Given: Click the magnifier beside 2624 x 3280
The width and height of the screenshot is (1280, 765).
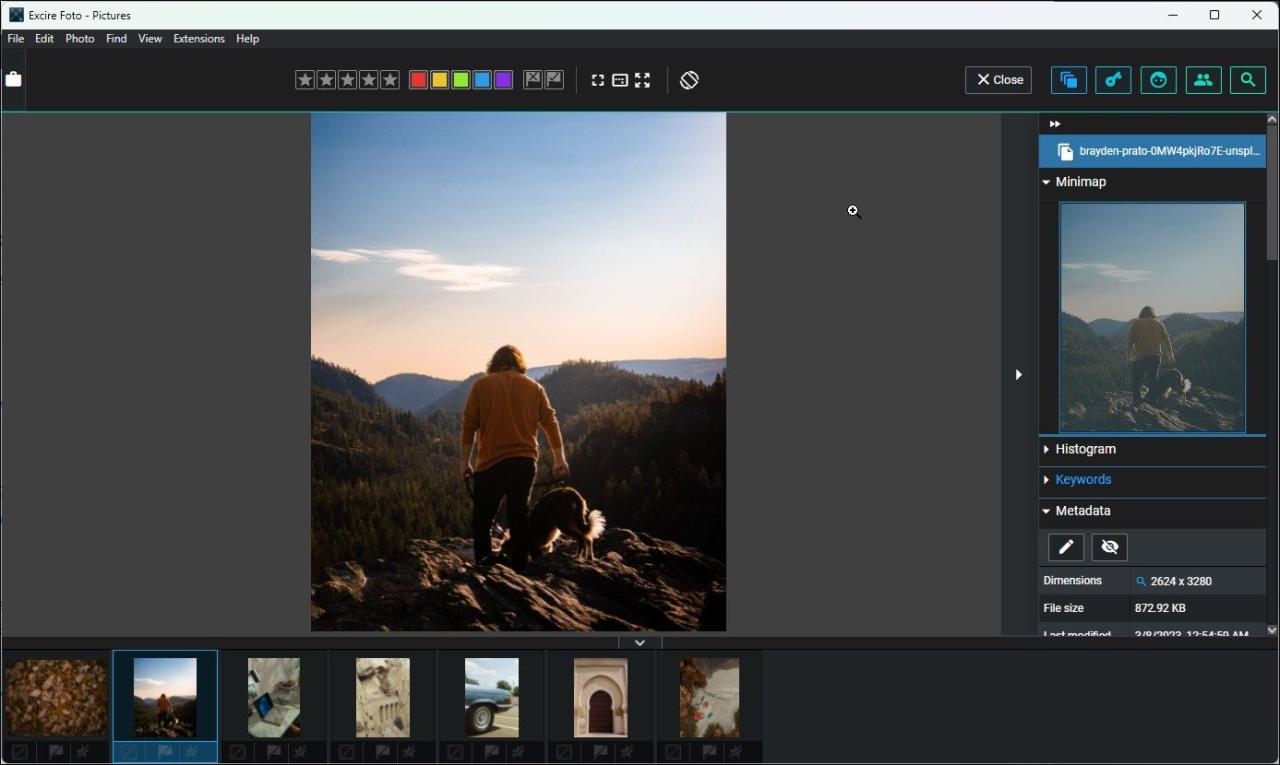Looking at the screenshot, I should click(1141, 581).
